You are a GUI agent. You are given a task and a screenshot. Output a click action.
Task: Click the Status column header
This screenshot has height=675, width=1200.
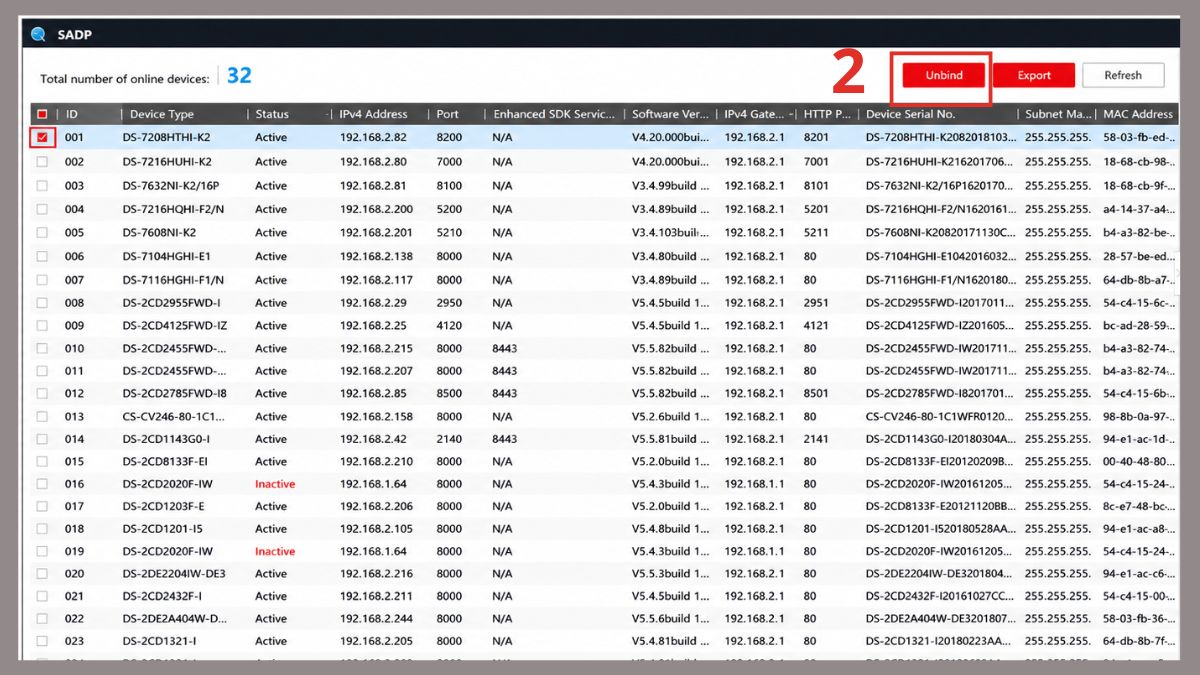[272, 114]
